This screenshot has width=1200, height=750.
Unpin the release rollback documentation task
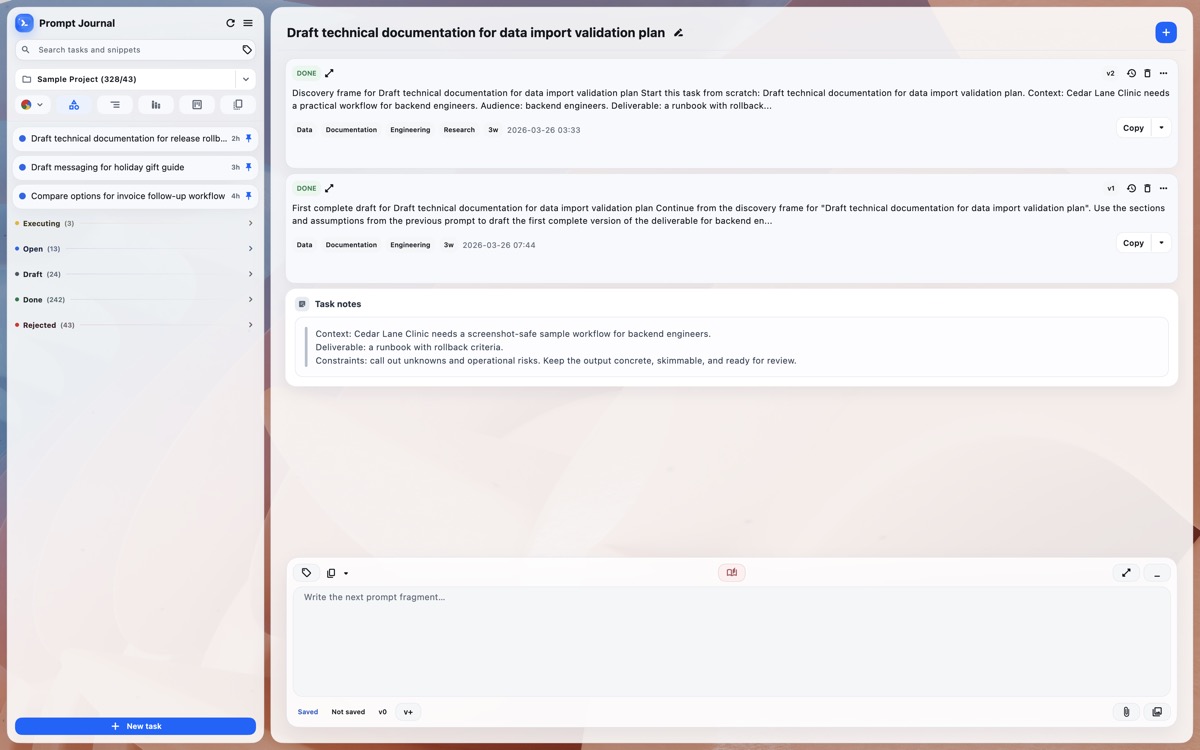click(249, 139)
